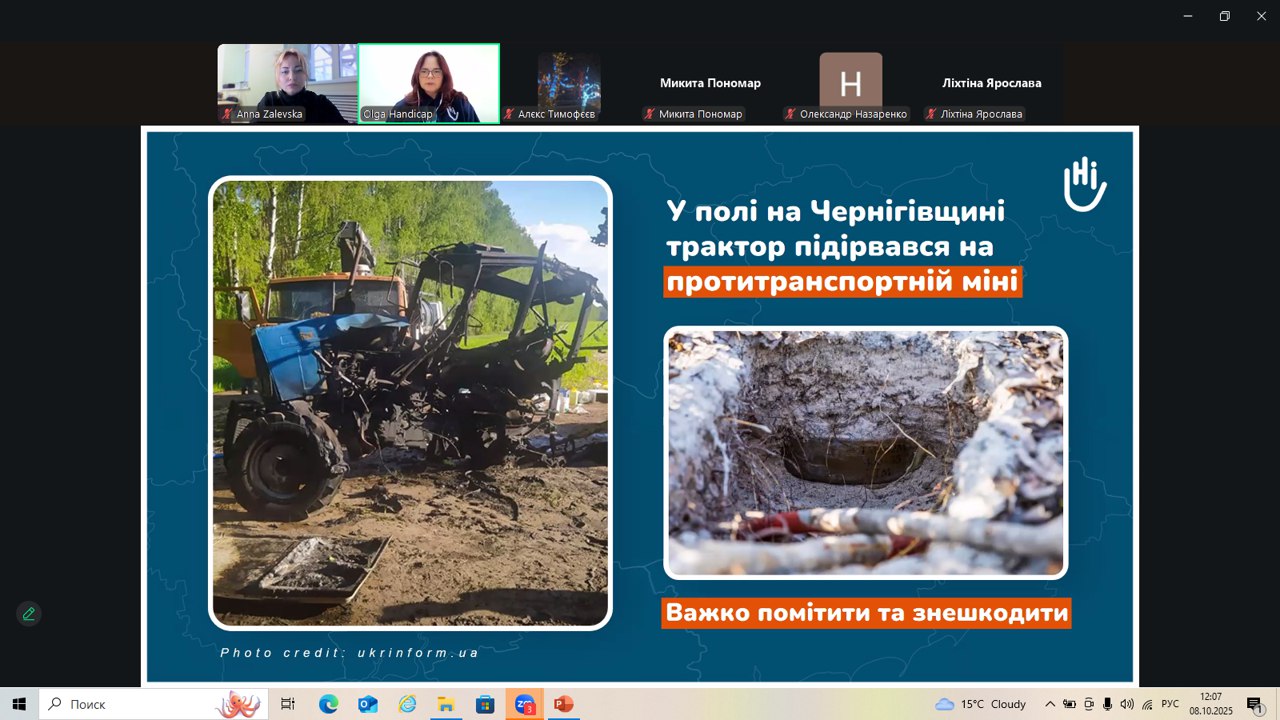This screenshot has height=720, width=1280.
Task: Click the 15°C Cloudy weather widget
Action: (x=980, y=704)
